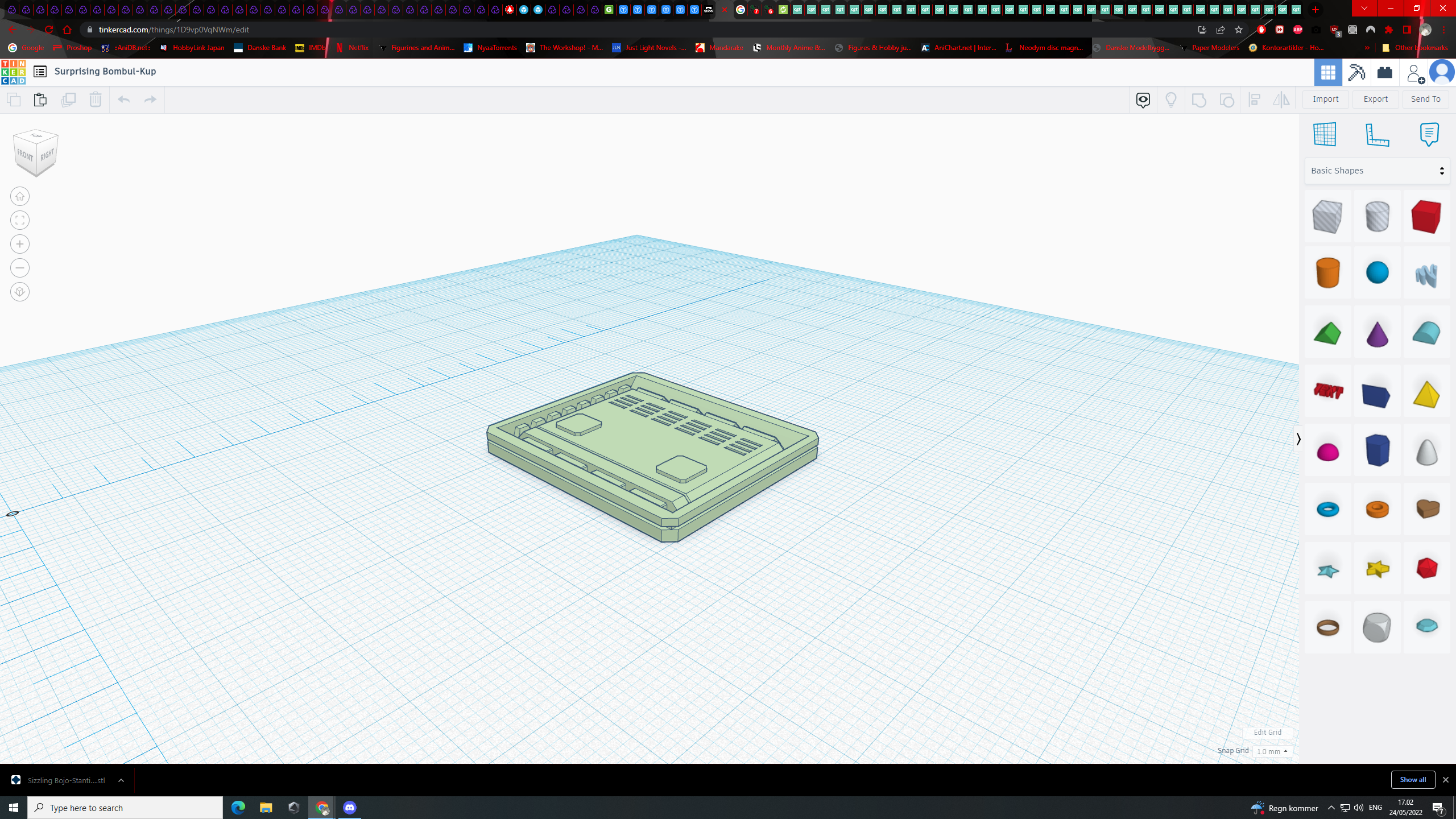Select the red Text shape
This screenshot has height=819, width=1456.
1328,391
